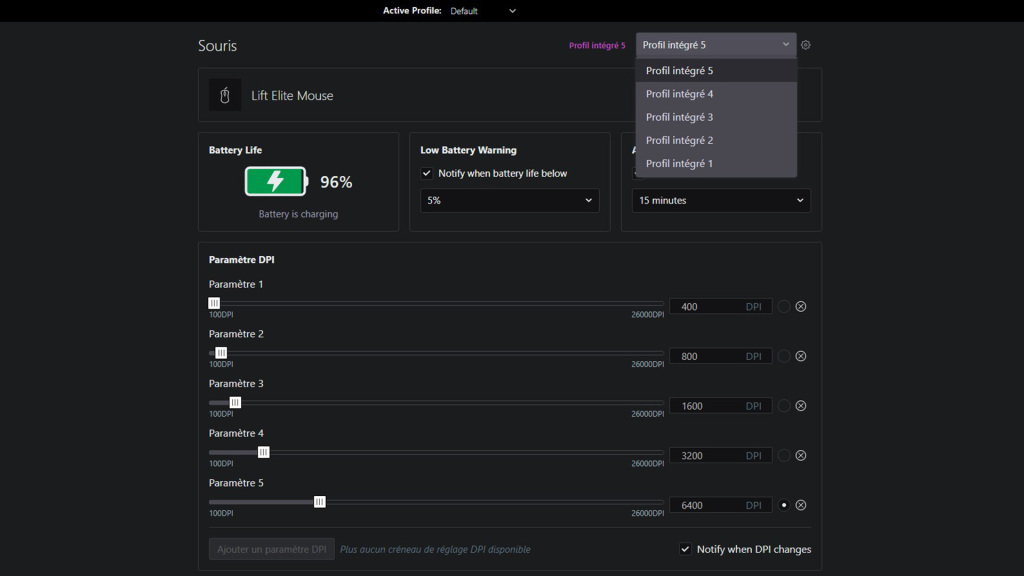Click the Lift Elite Mouse device icon
This screenshot has height=576, width=1024.
pyautogui.click(x=225, y=95)
